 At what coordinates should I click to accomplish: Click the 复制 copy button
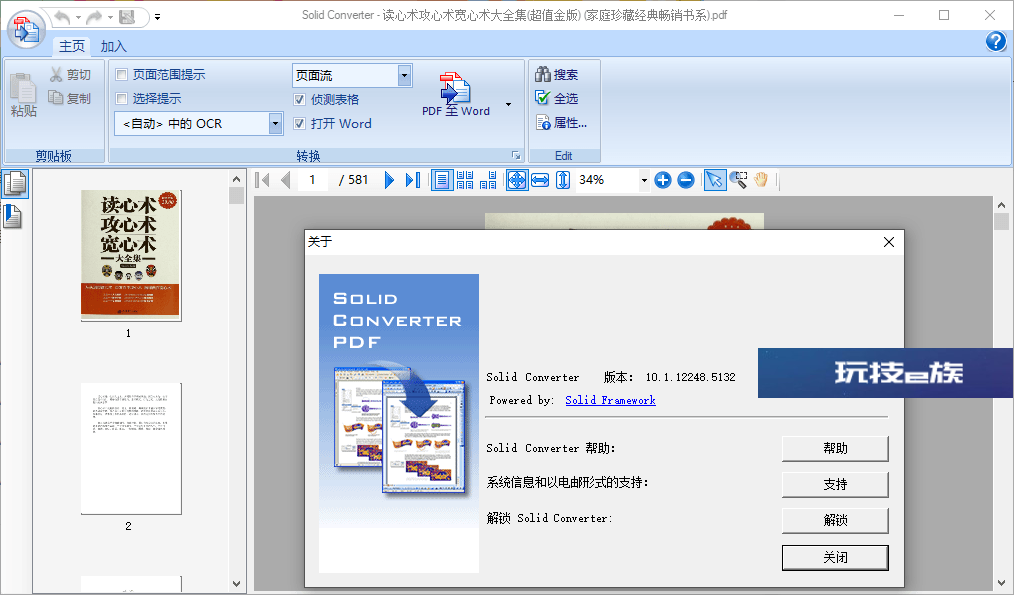pos(70,98)
